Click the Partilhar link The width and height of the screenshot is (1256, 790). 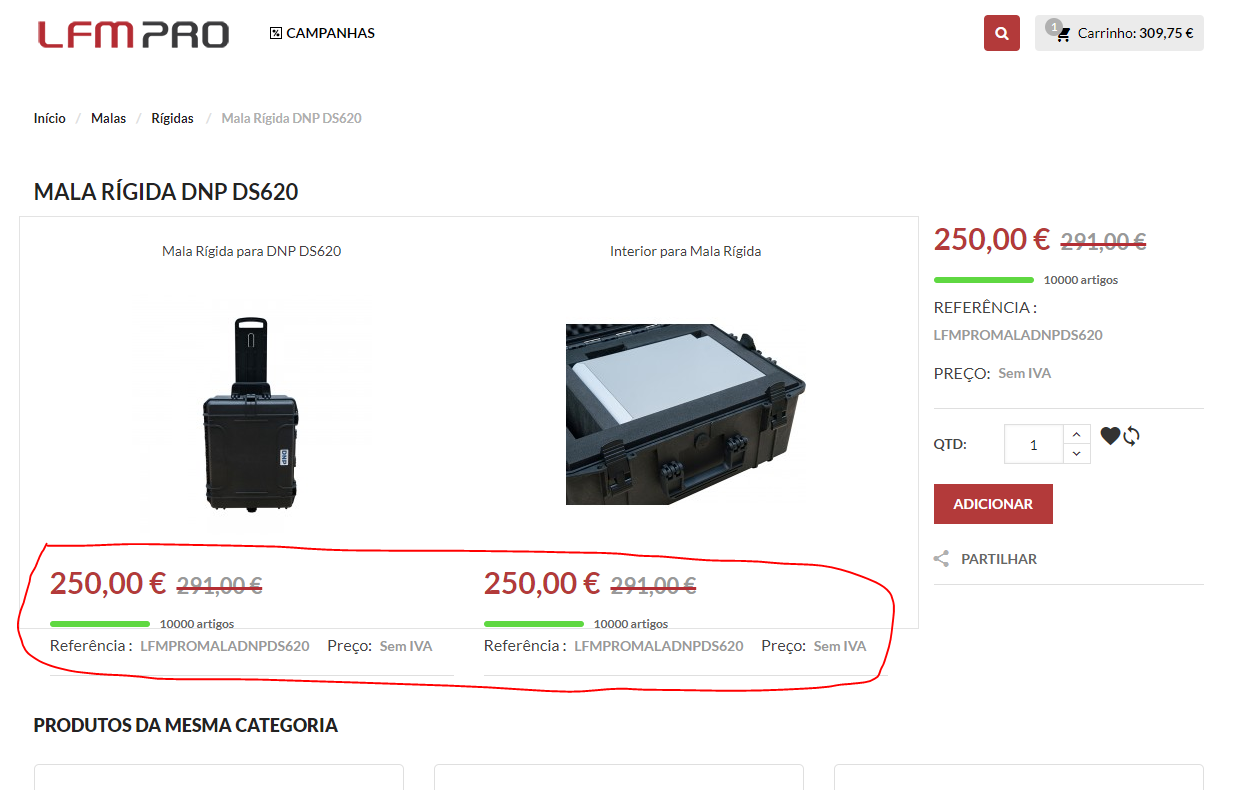[999, 559]
